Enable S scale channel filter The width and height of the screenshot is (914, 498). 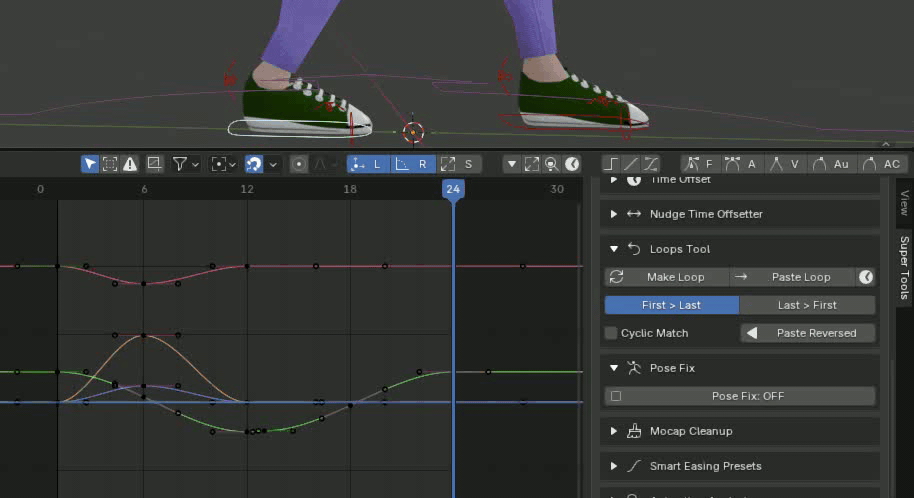(458, 164)
